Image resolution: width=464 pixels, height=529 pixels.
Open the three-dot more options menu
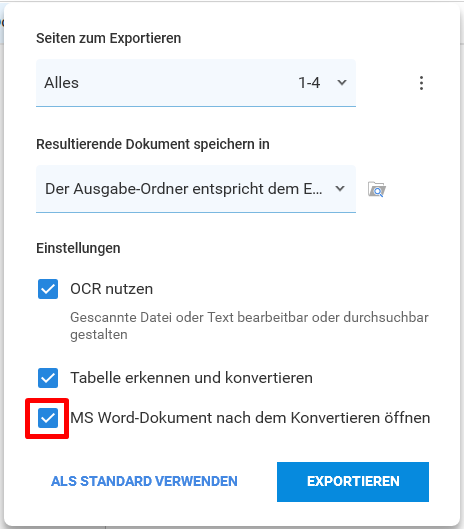coord(421,83)
